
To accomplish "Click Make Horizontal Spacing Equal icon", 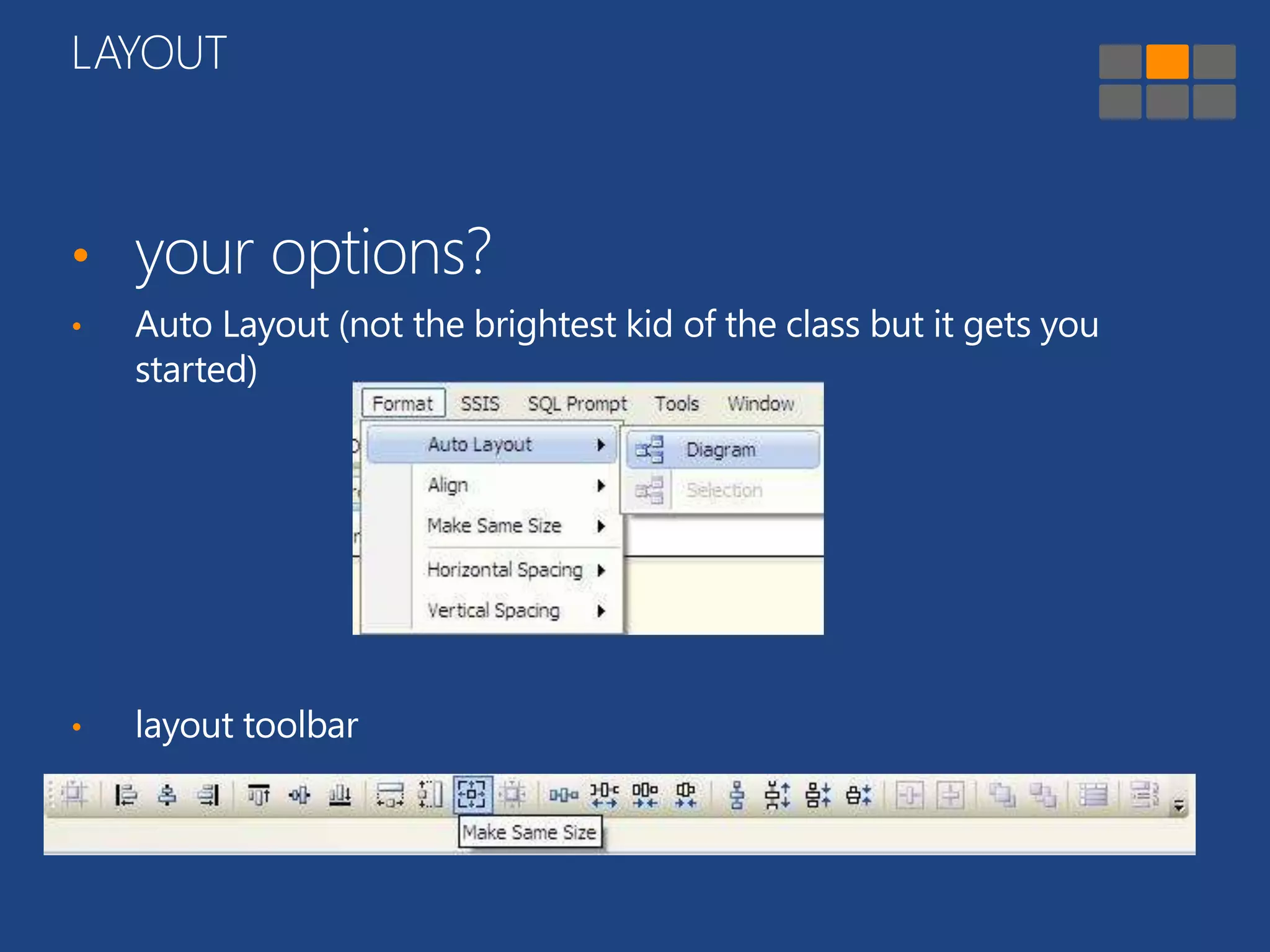I will point(564,795).
